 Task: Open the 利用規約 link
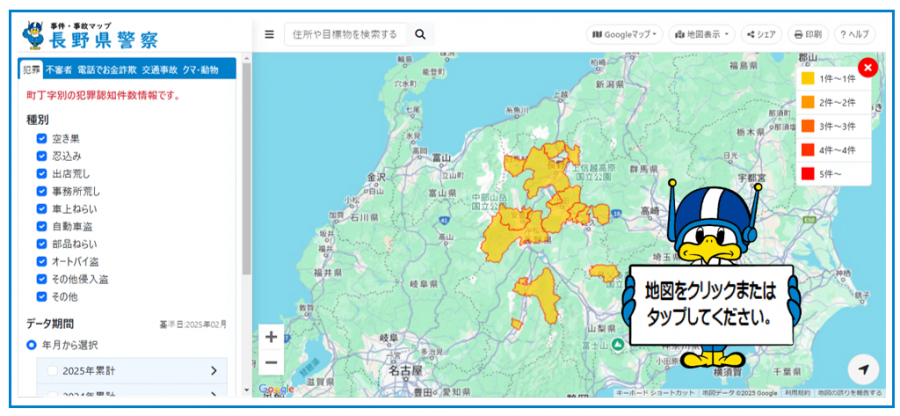(x=797, y=393)
